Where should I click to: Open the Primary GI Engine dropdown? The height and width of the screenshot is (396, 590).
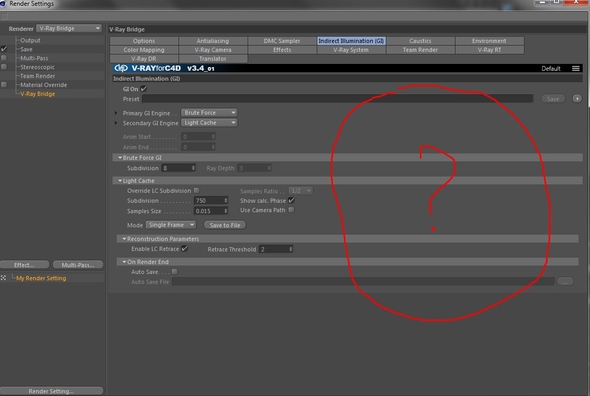tap(209, 113)
